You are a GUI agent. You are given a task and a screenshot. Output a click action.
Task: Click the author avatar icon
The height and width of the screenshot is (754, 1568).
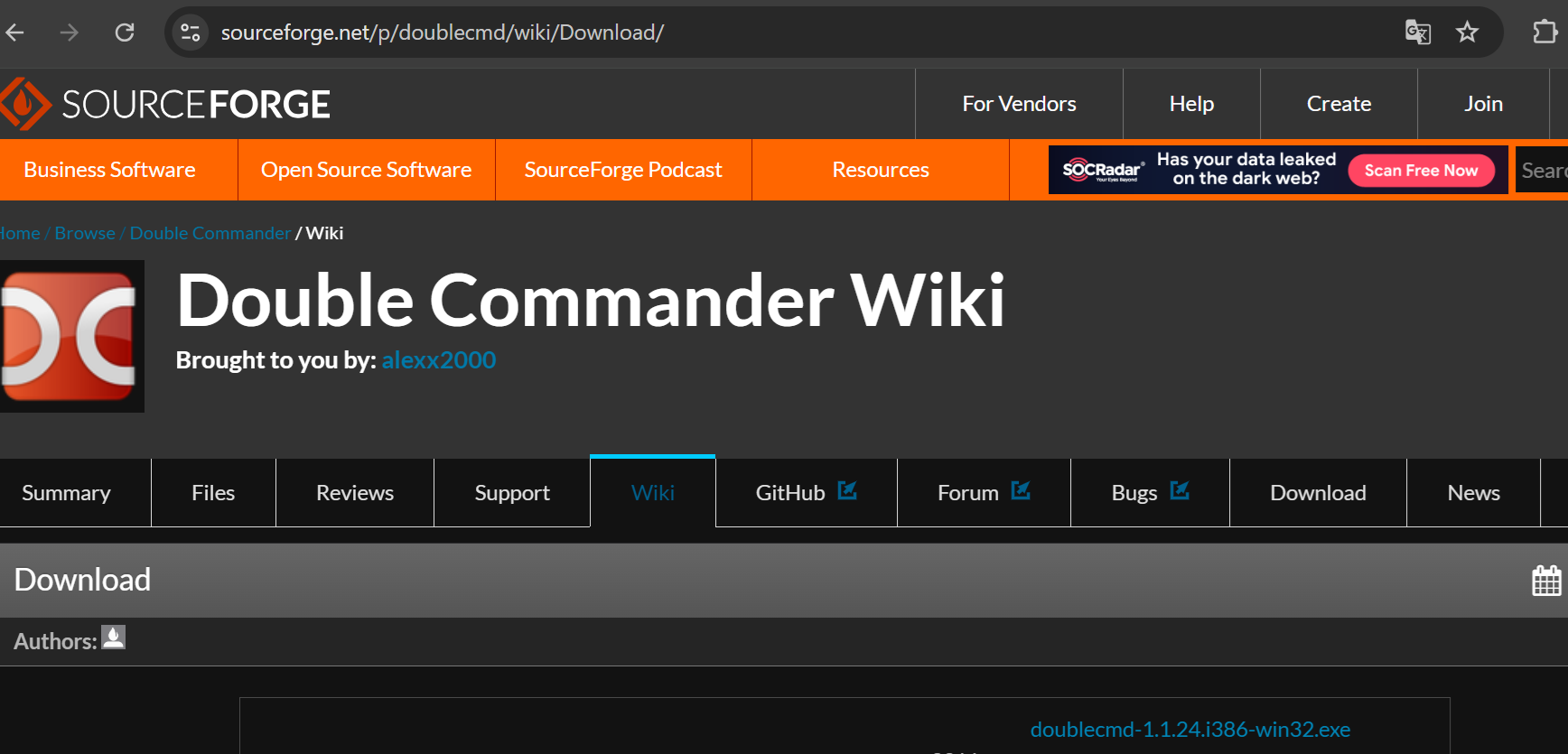[114, 638]
